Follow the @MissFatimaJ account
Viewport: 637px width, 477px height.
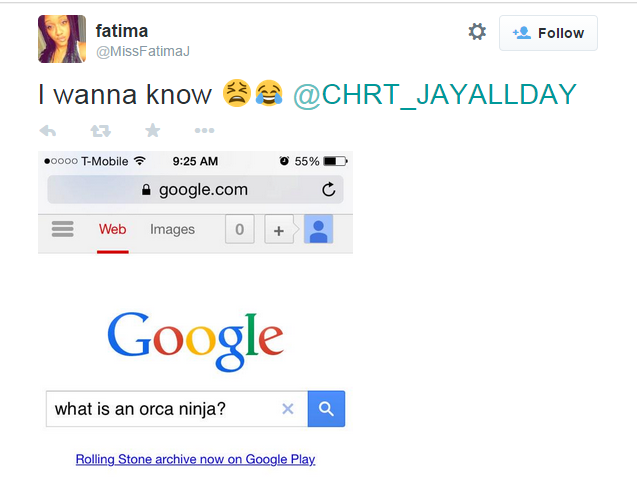(548, 33)
